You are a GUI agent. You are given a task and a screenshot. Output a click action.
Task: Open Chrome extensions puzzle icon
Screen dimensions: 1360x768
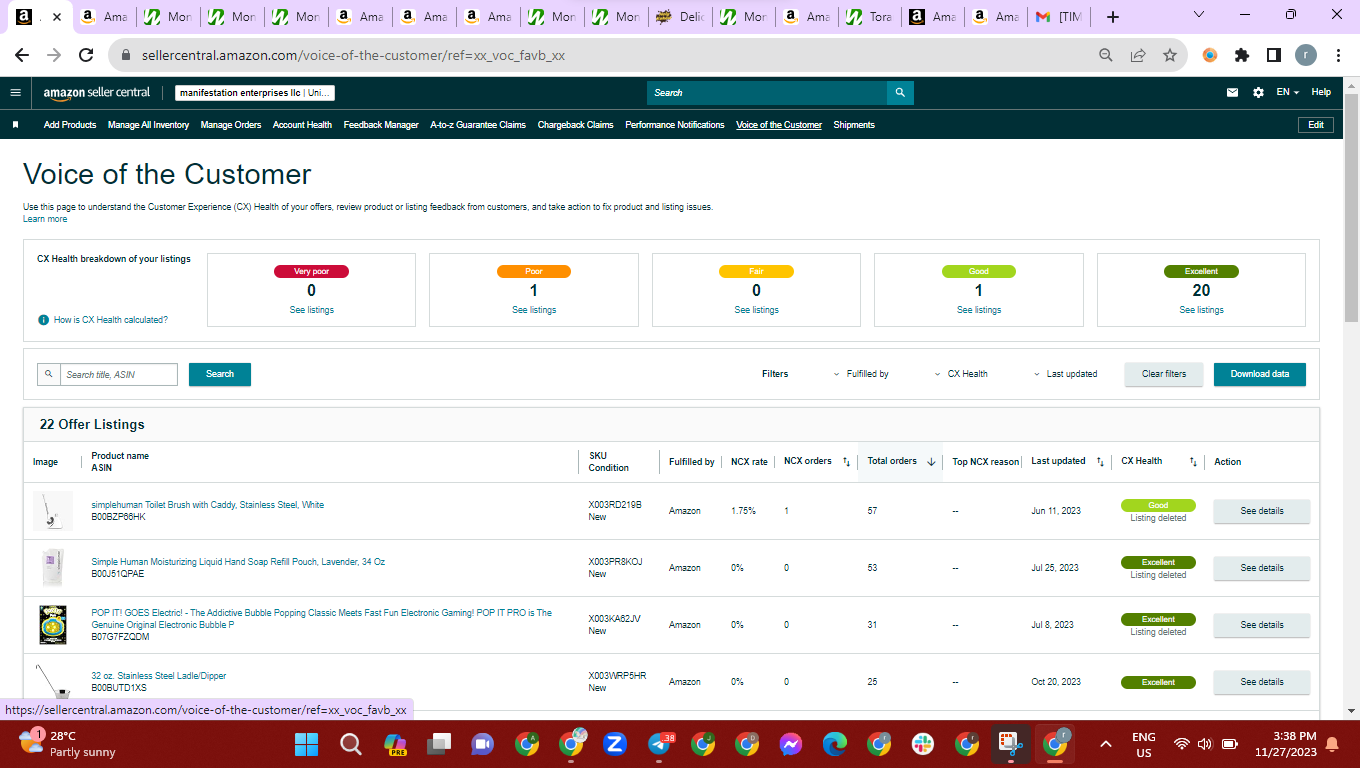coord(1242,56)
